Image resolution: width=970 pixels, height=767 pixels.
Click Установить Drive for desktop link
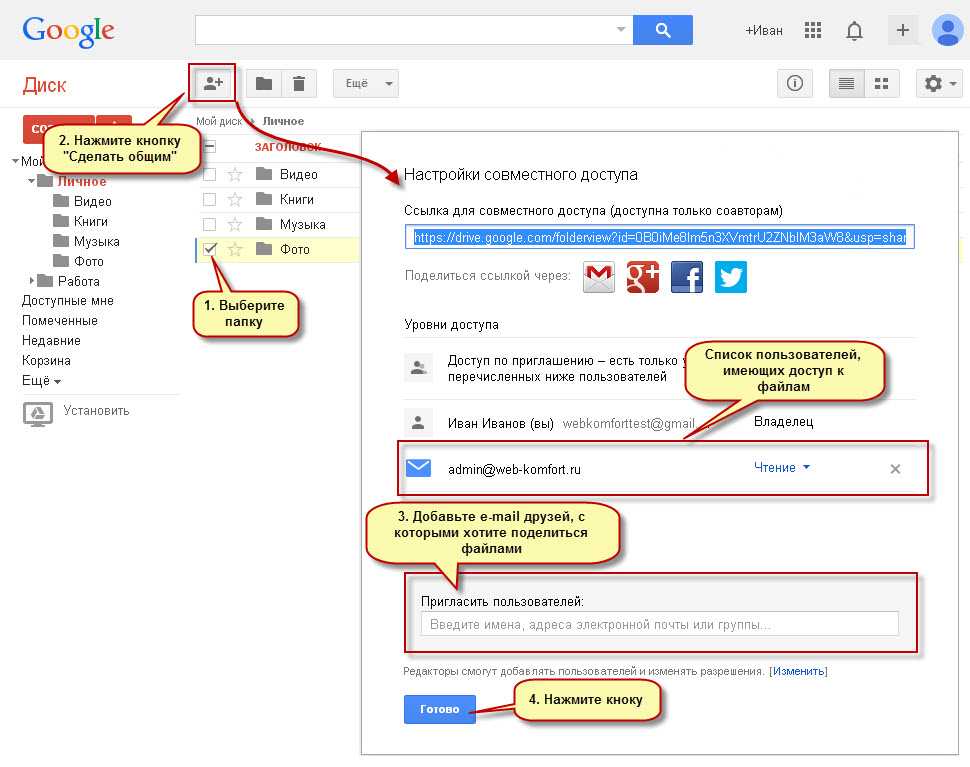[x=96, y=411]
